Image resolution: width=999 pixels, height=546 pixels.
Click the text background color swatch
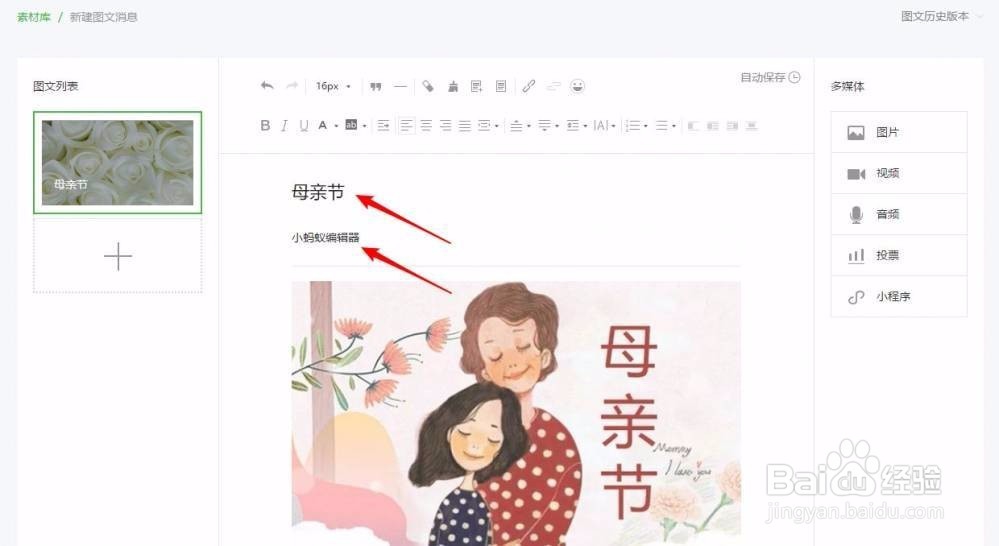tap(351, 125)
